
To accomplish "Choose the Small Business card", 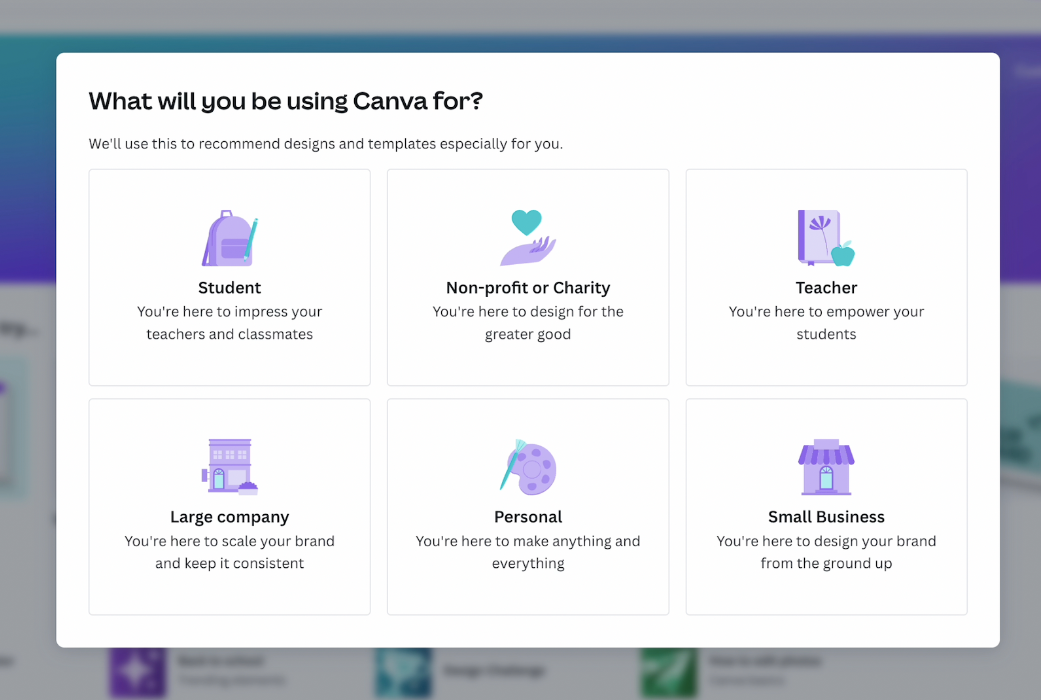I will [826, 506].
